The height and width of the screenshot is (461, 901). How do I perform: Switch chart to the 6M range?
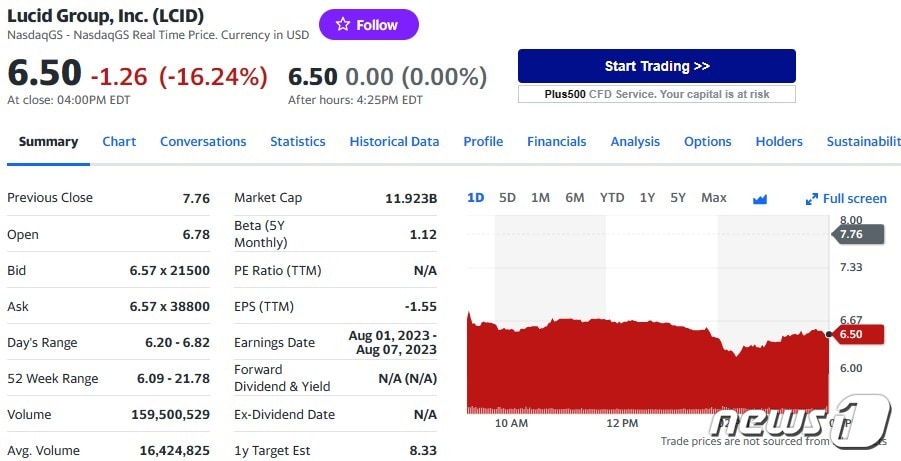point(575,198)
